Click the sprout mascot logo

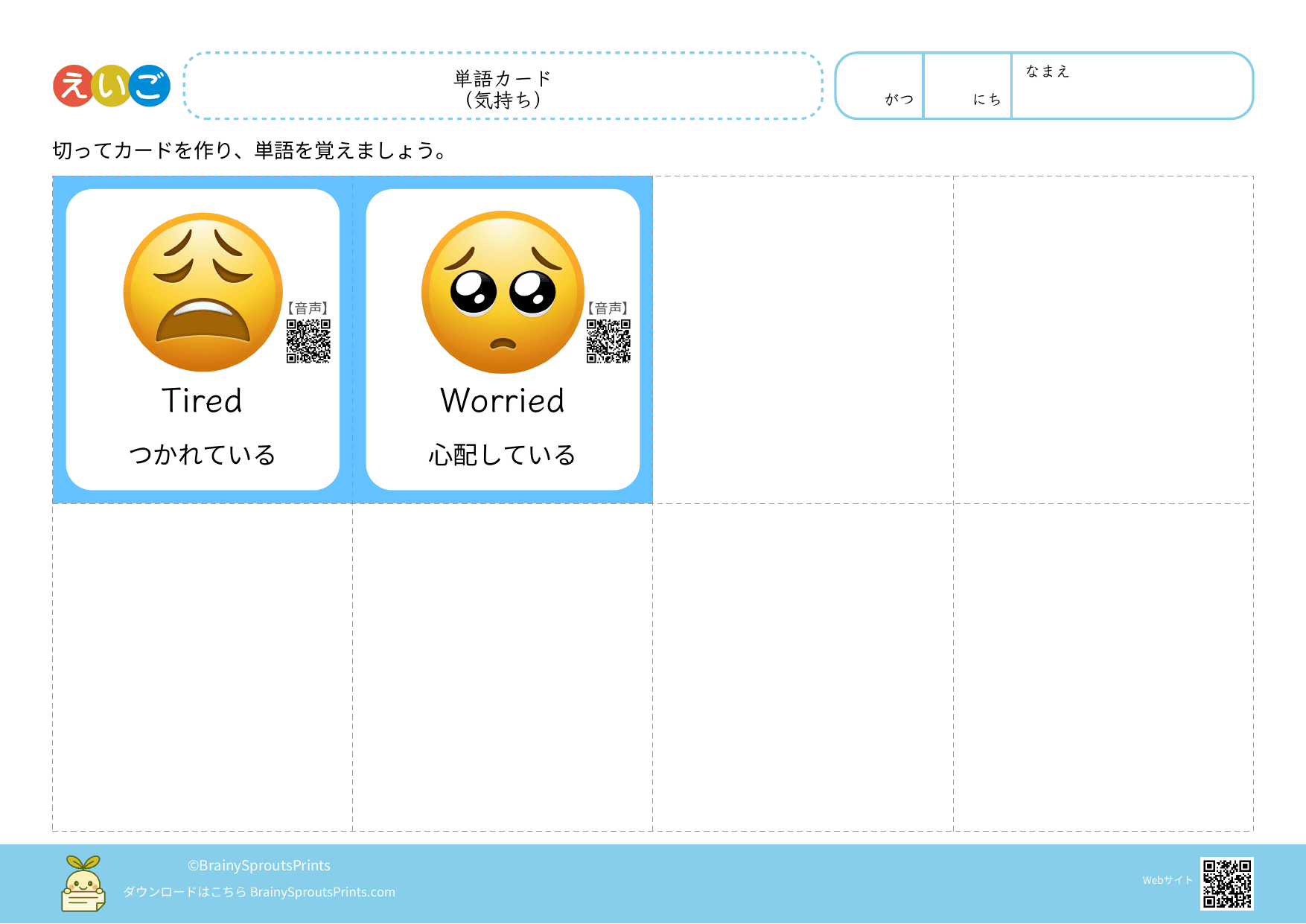tap(83, 884)
